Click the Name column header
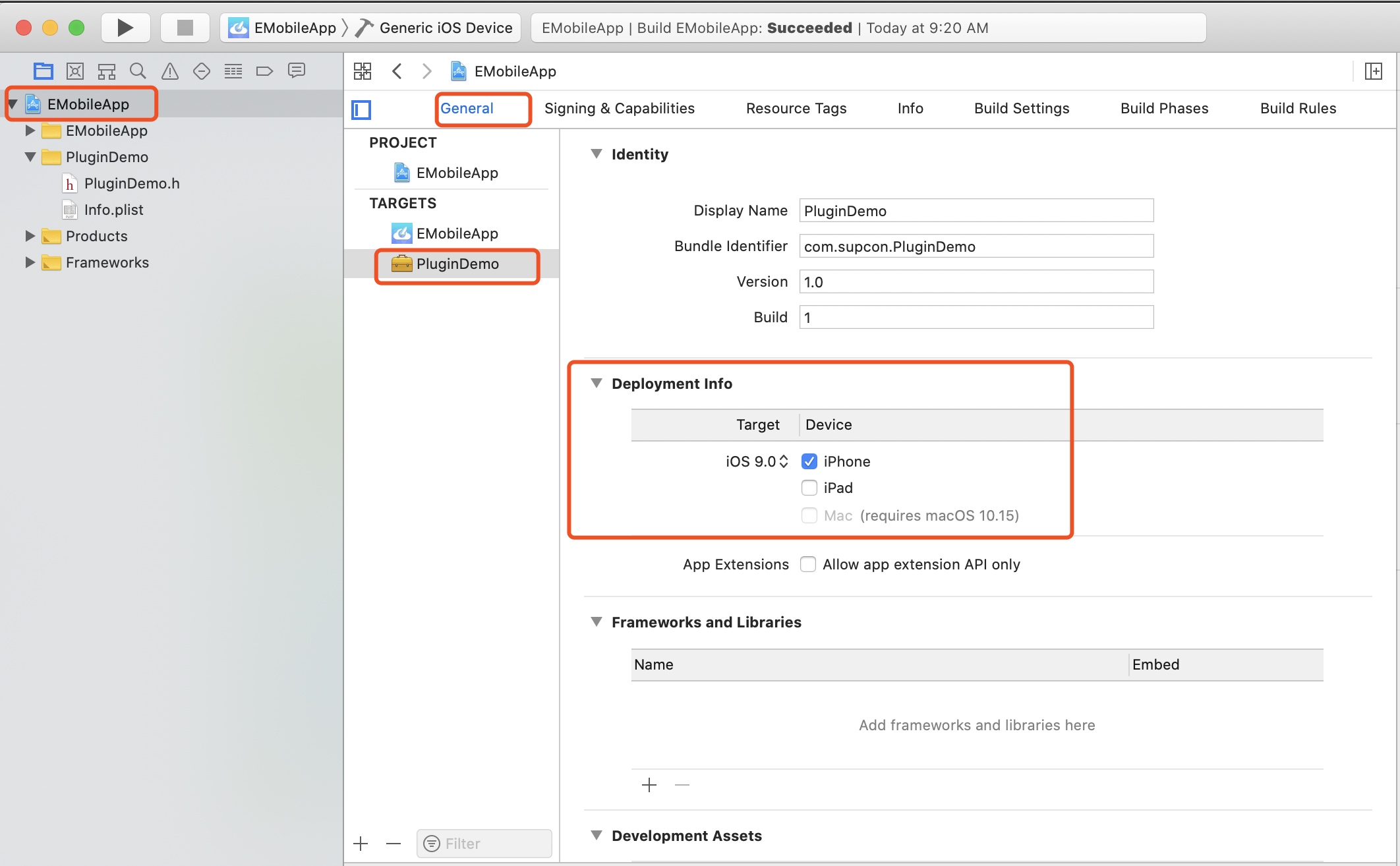This screenshot has width=1400, height=866. point(880,665)
